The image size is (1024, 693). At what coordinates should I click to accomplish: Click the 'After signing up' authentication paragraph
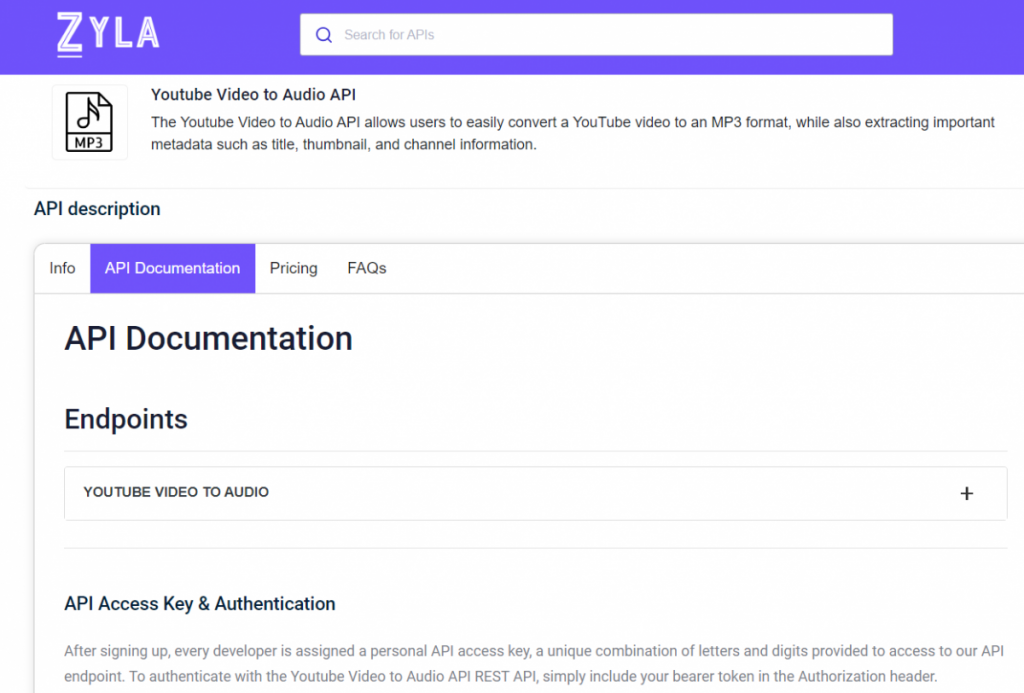pyautogui.click(x=534, y=664)
